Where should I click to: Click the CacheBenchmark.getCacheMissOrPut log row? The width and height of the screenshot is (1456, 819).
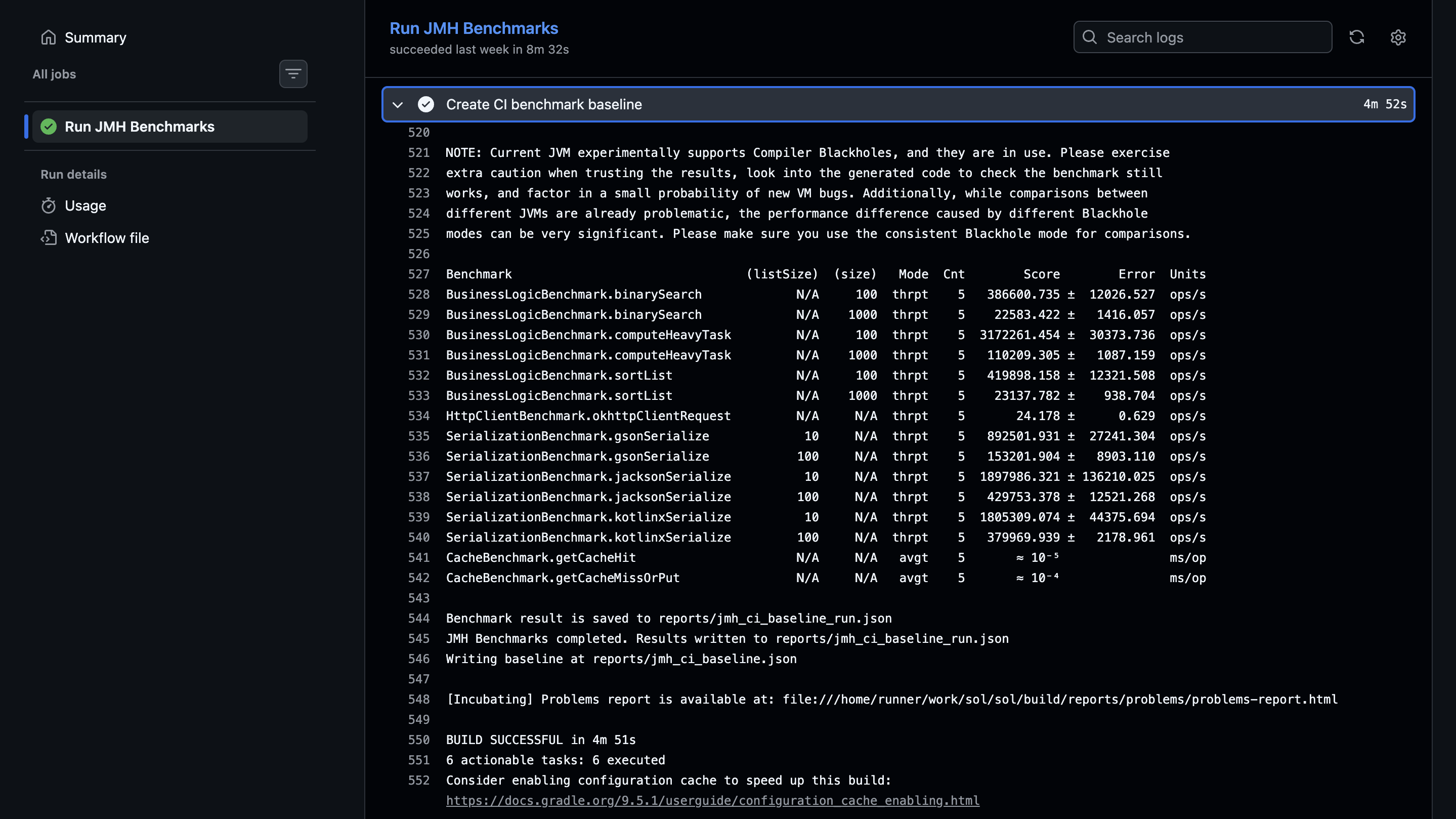click(826, 578)
